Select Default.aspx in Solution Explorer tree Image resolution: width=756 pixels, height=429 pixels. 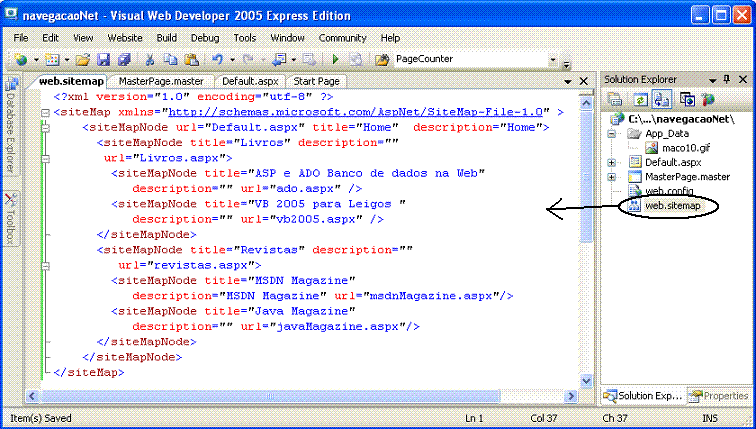[x=673, y=162]
